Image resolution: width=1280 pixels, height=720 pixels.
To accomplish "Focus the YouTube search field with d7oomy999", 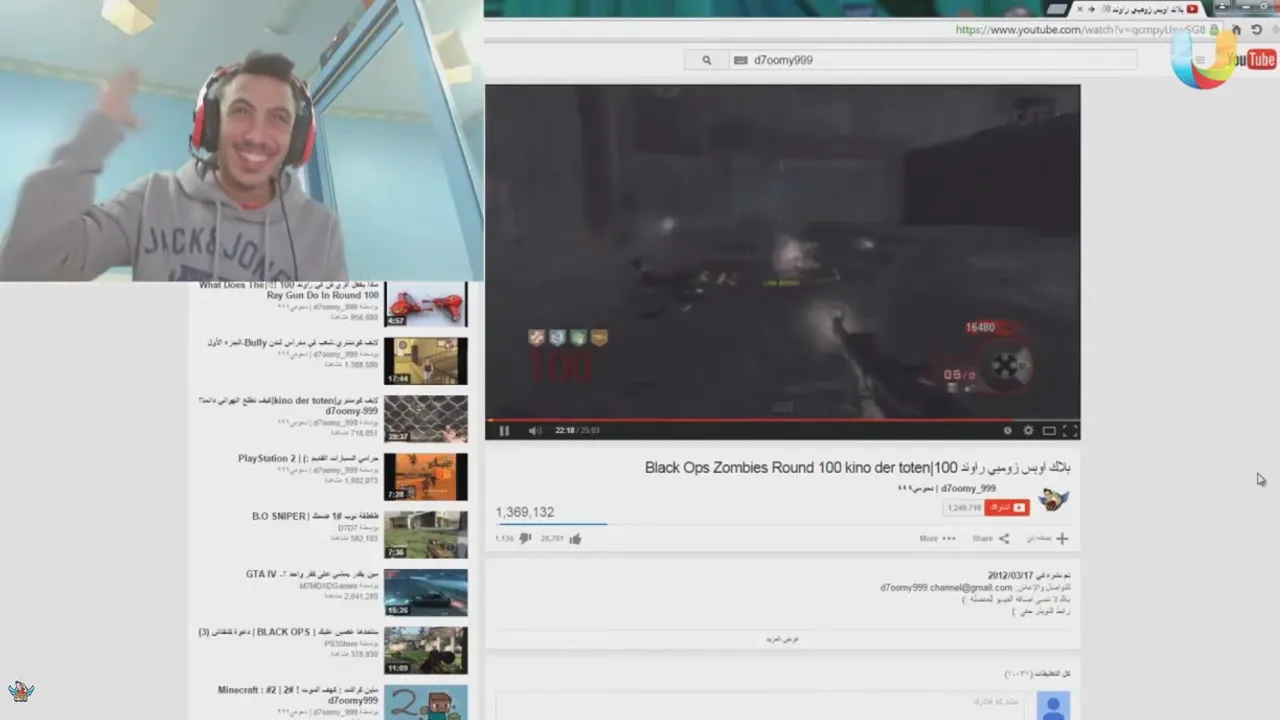I will click(932, 60).
